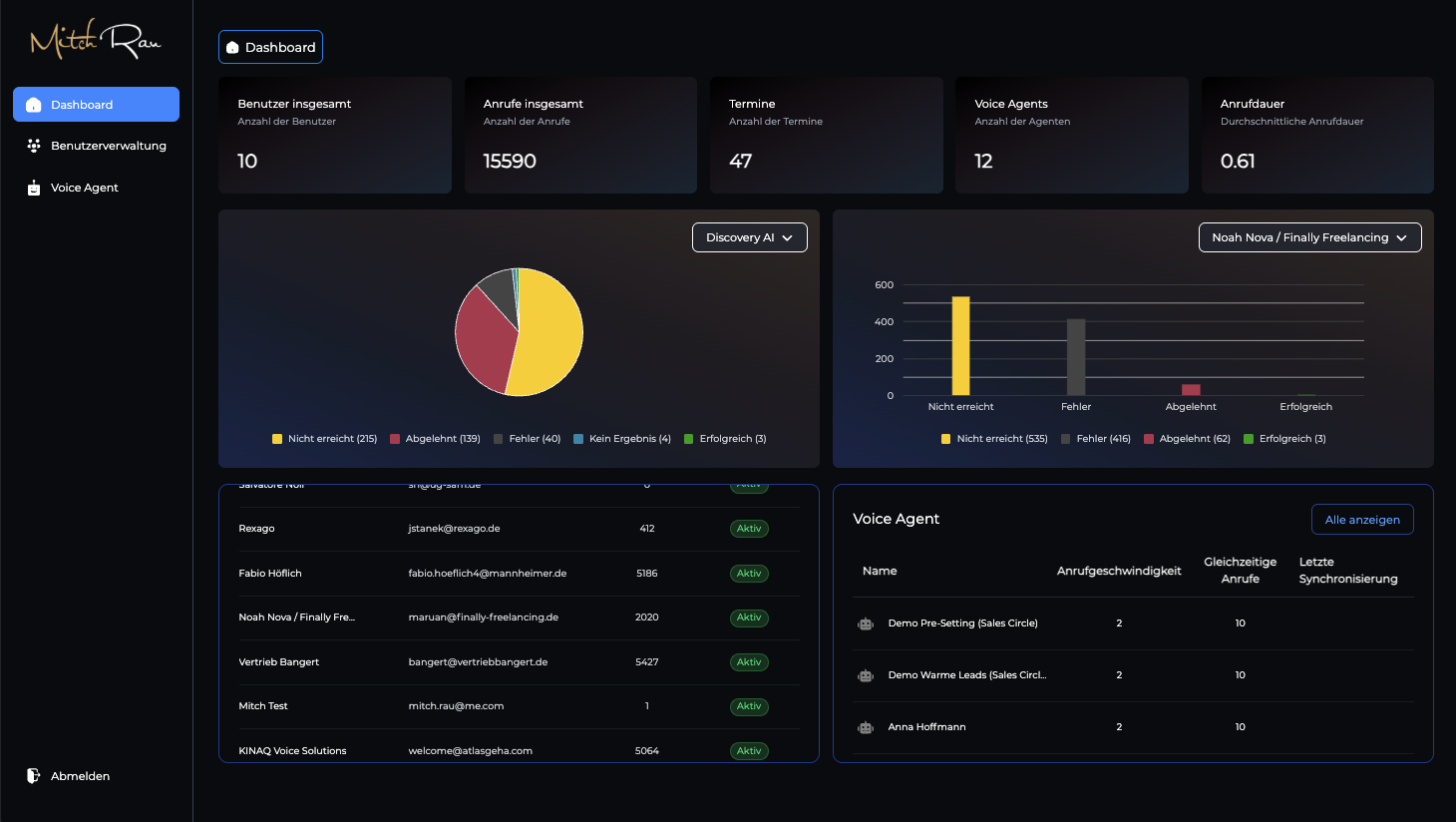Toggle the Aktiv status badge for Mitch Test
Viewport: 1456px width, 822px height.
[x=749, y=705]
